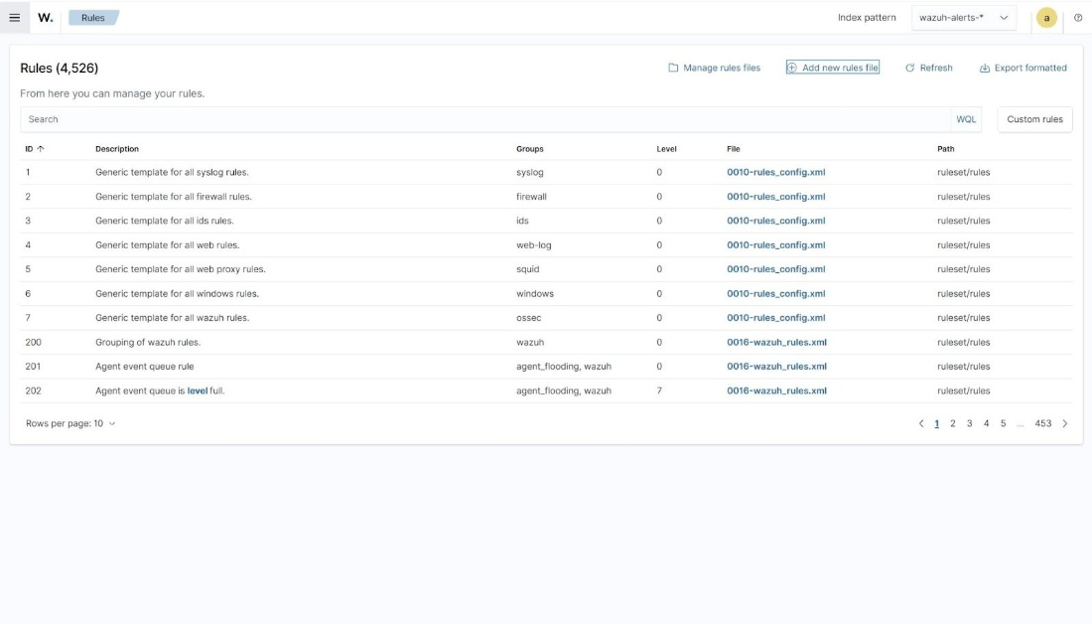Click 'Generic template for all ids rules.'
Image resolution: width=1092 pixels, height=624 pixels.
[x=164, y=221]
